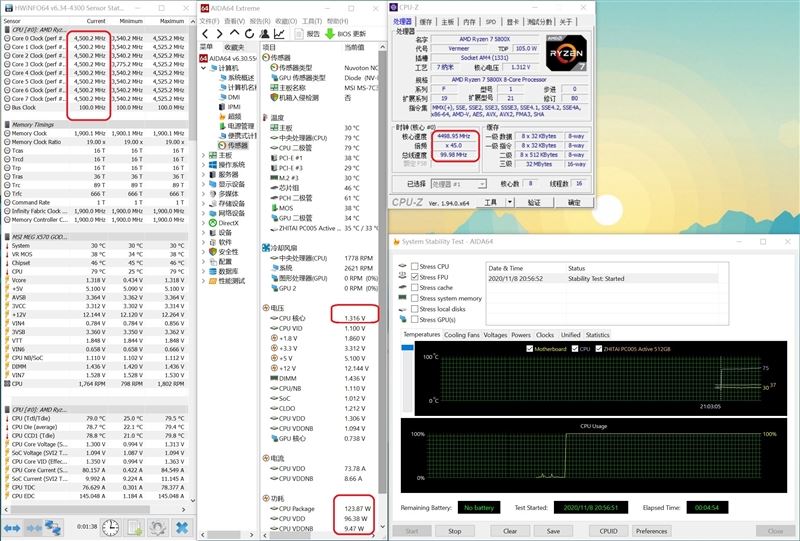Switch to AIDA64 收藏夹 favorites tab
Viewport: 800px width, 541px height.
point(234,47)
